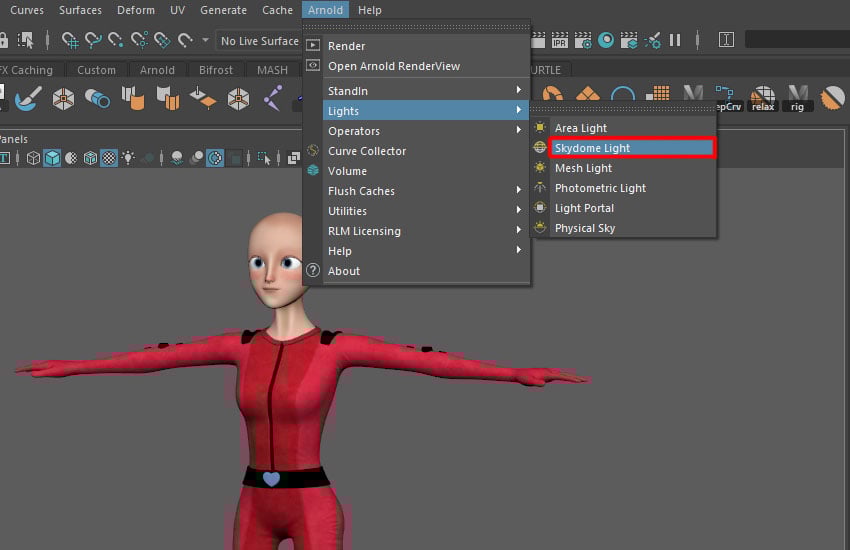Click the IPR render icon

560,41
